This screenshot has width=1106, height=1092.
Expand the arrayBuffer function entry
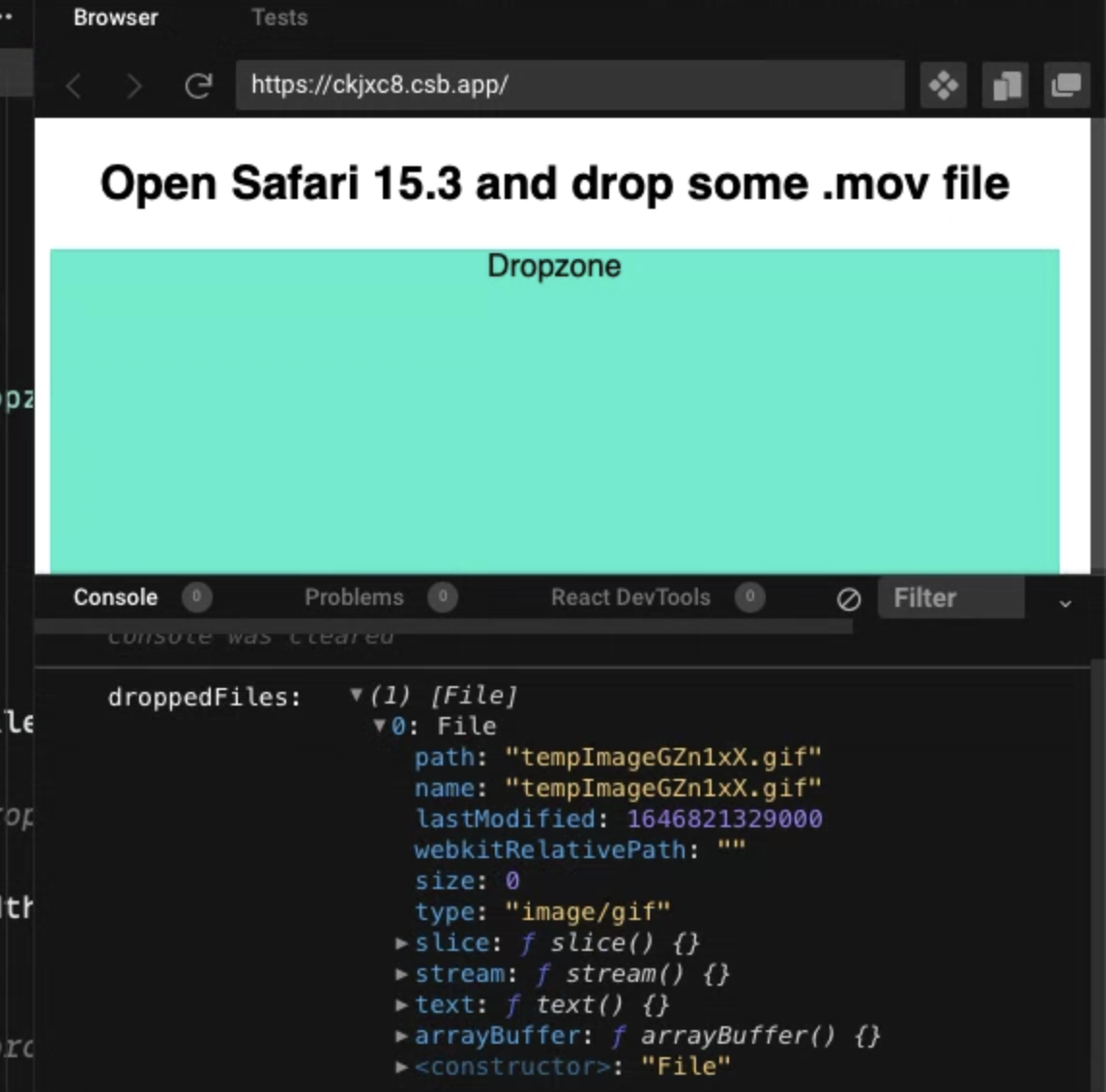pyautogui.click(x=401, y=1035)
